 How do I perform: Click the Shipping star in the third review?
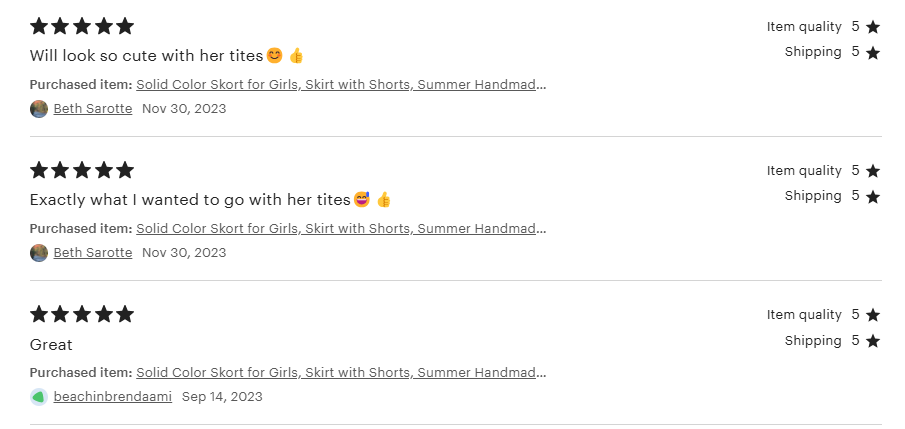(873, 341)
